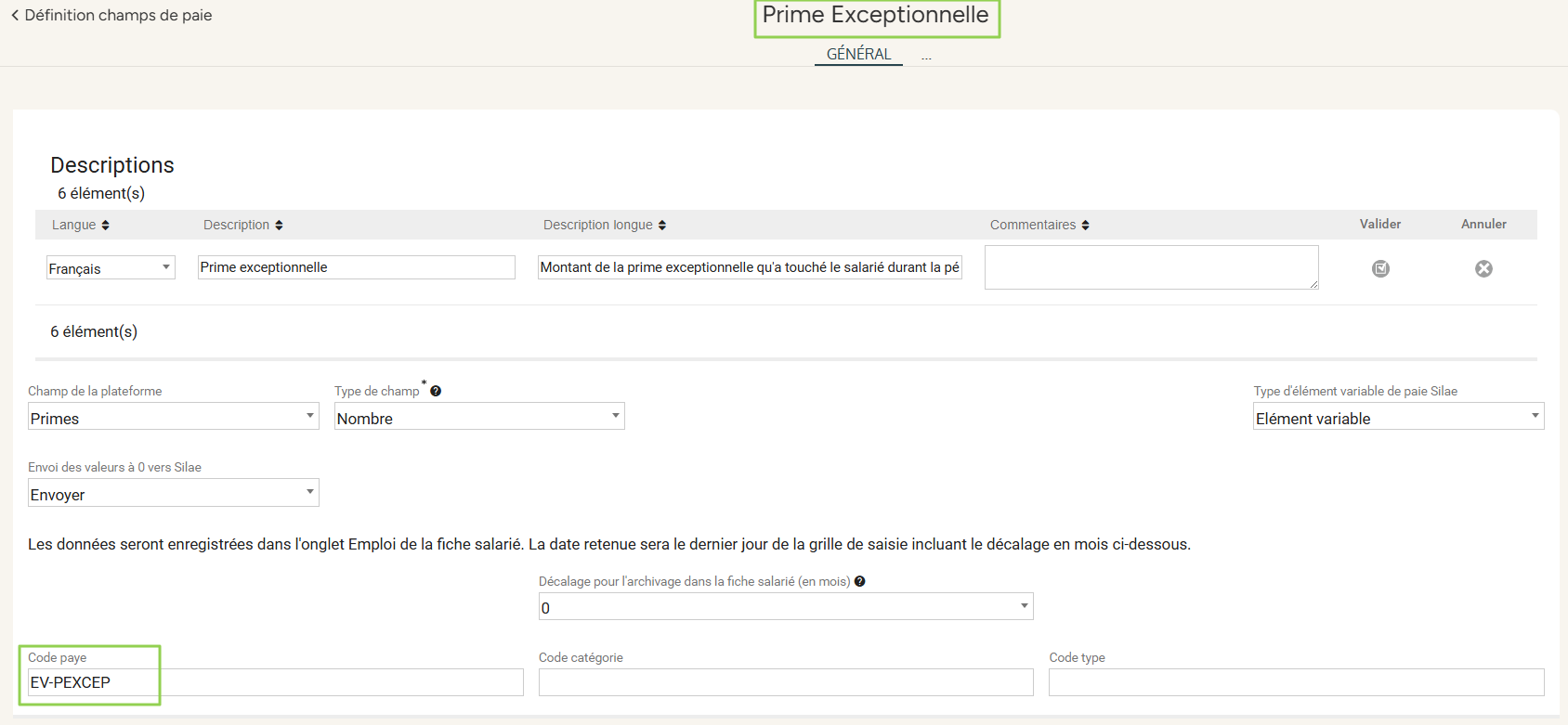This screenshot has width=1568, height=725.
Task: Open the ellipsis tab next to GÉNÉRAL
Action: [926, 57]
